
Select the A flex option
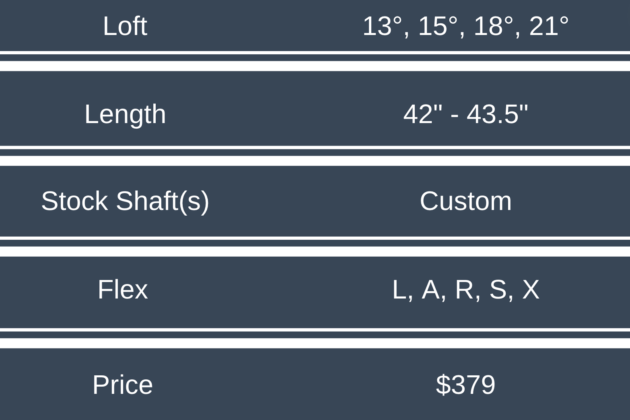coord(432,290)
